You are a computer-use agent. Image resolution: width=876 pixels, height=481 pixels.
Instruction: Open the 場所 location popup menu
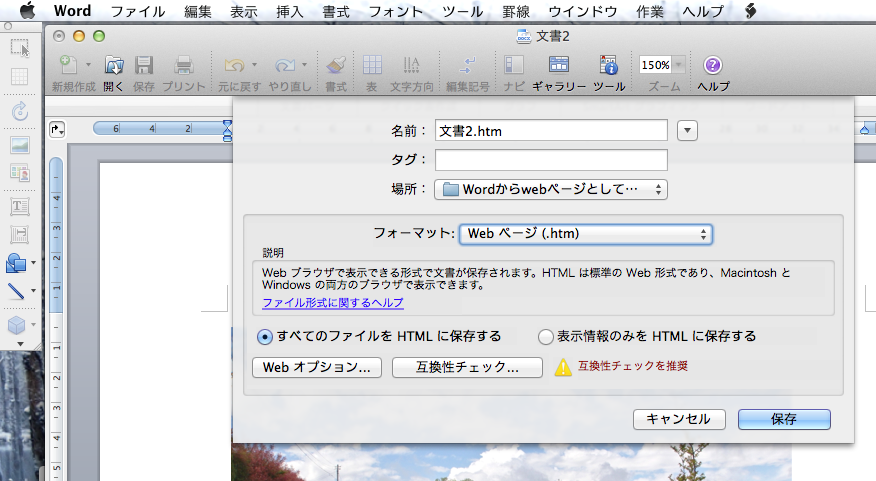(551, 189)
